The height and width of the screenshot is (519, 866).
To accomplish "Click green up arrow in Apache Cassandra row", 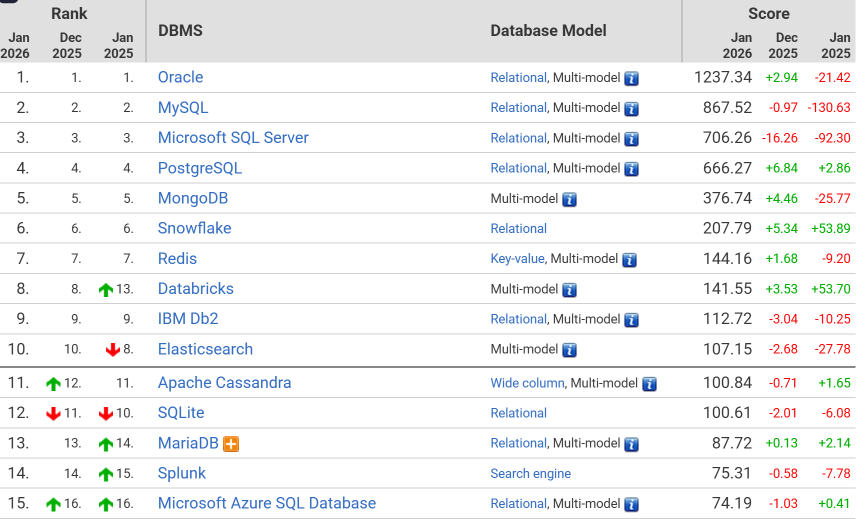I will (x=54, y=383).
